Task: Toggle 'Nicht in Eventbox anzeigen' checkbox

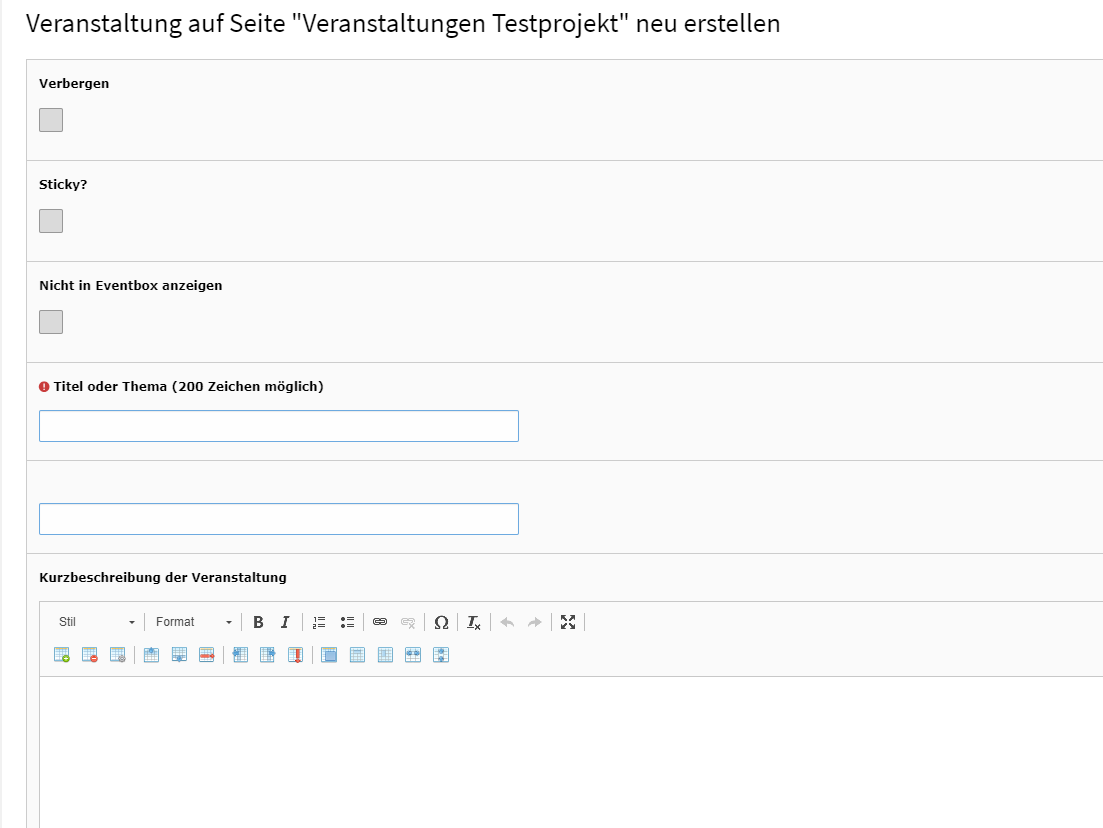Action: [x=51, y=322]
